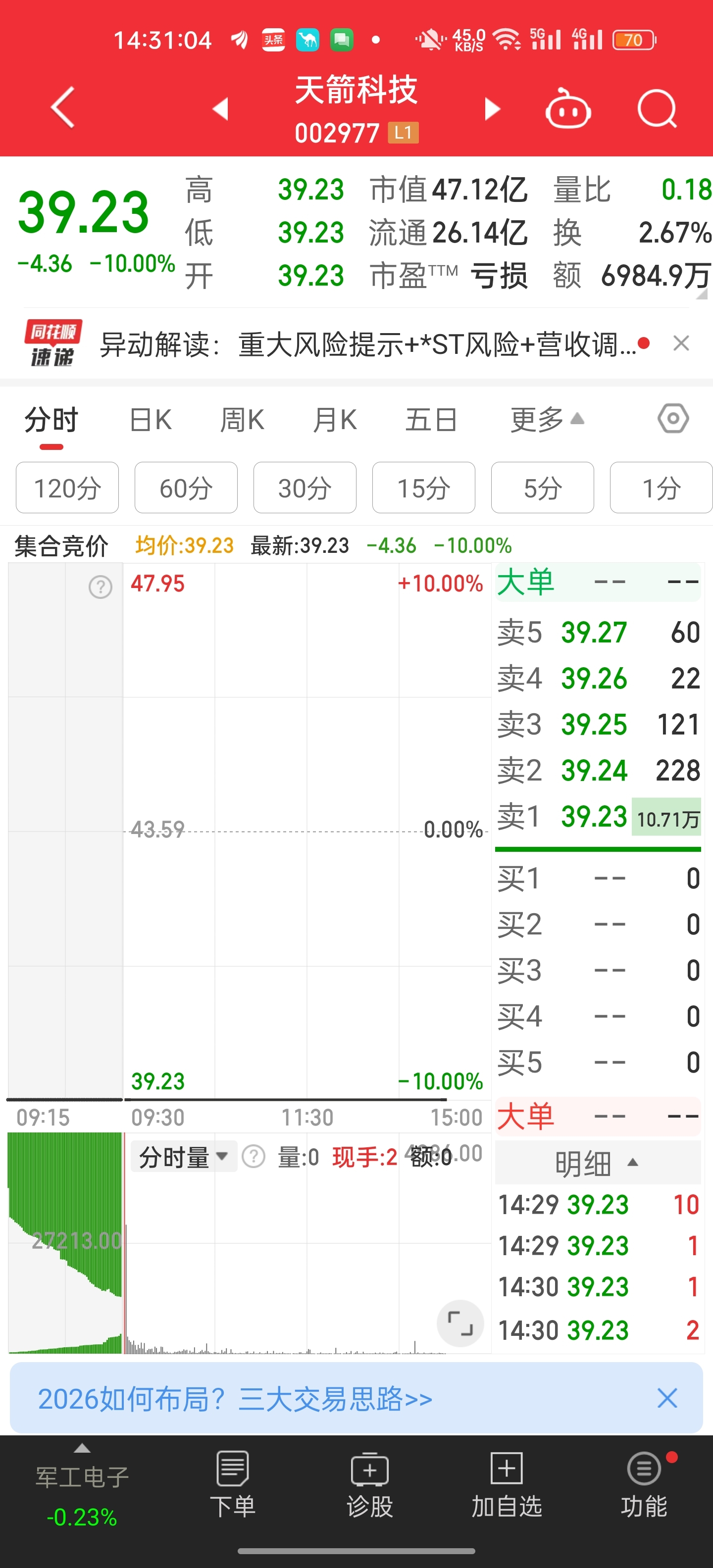This screenshot has width=713, height=1568.
Task: Tap the 买5 bid row
Action: (598, 1063)
